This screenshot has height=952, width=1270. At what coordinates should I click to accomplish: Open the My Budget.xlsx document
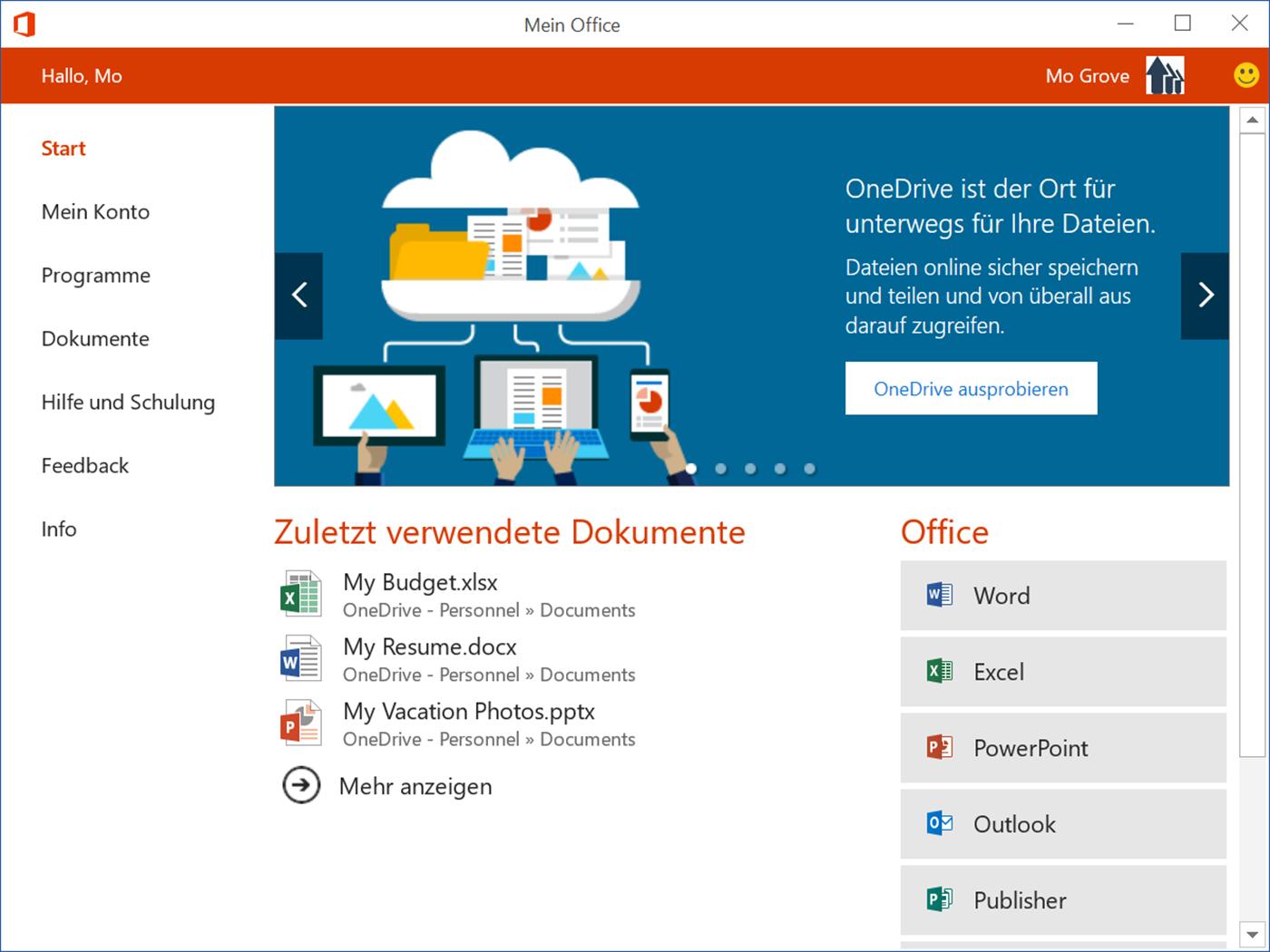point(420,582)
